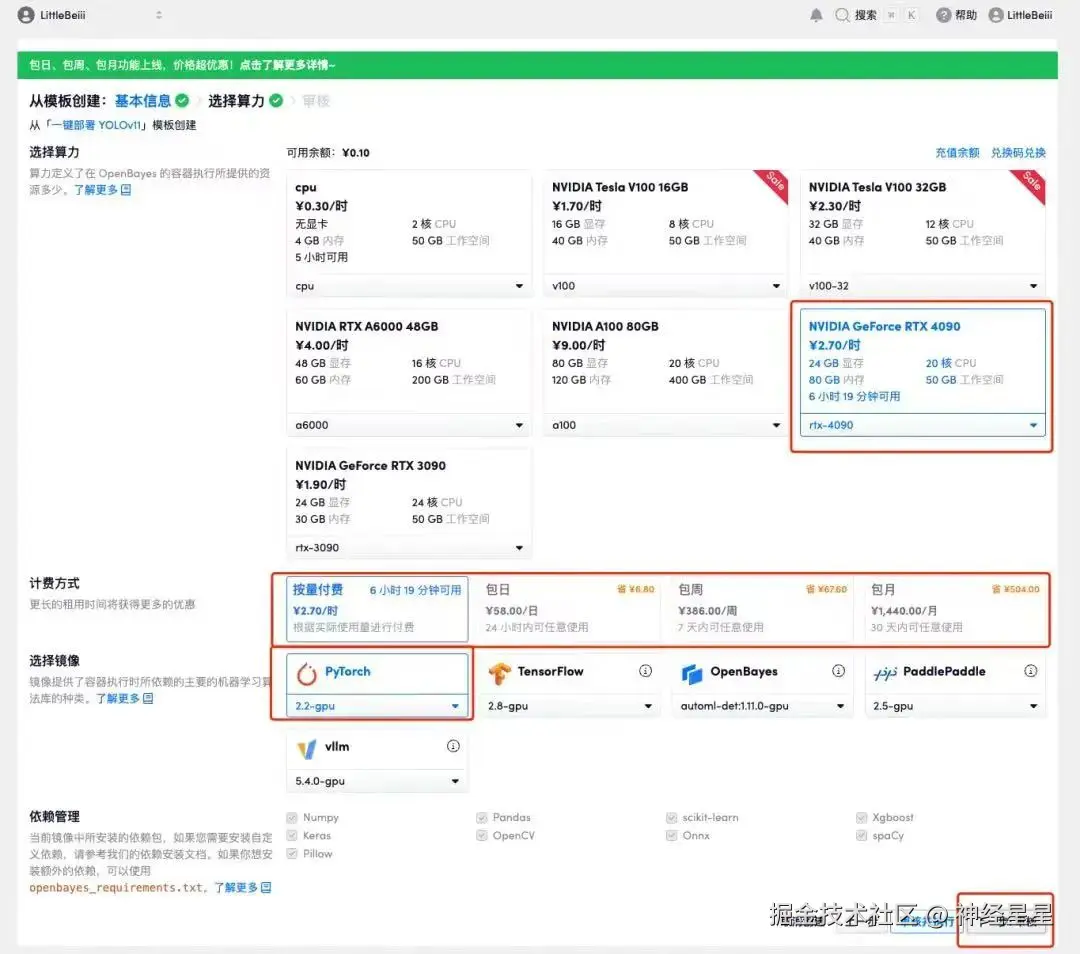The image size is (1080, 954).
Task: Toggle the Onnx checkbox
Action: [672, 836]
